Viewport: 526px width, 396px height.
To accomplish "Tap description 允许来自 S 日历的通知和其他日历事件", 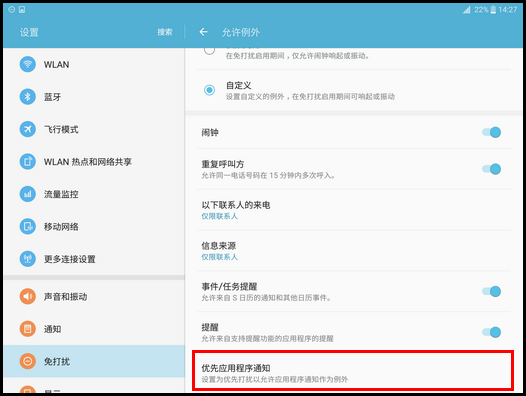I will tap(266, 298).
